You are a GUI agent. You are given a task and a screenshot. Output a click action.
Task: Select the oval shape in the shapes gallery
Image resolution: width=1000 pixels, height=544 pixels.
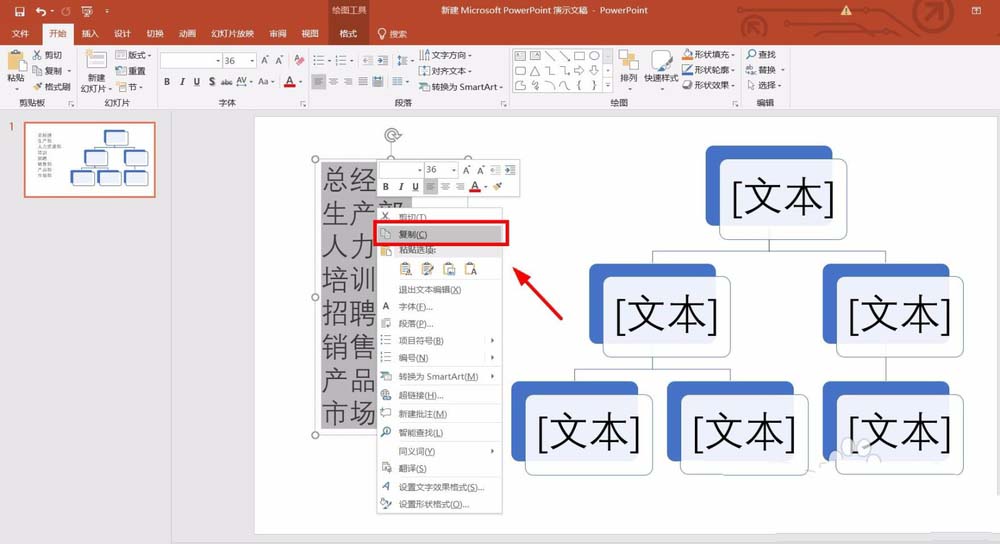[x=594, y=56]
